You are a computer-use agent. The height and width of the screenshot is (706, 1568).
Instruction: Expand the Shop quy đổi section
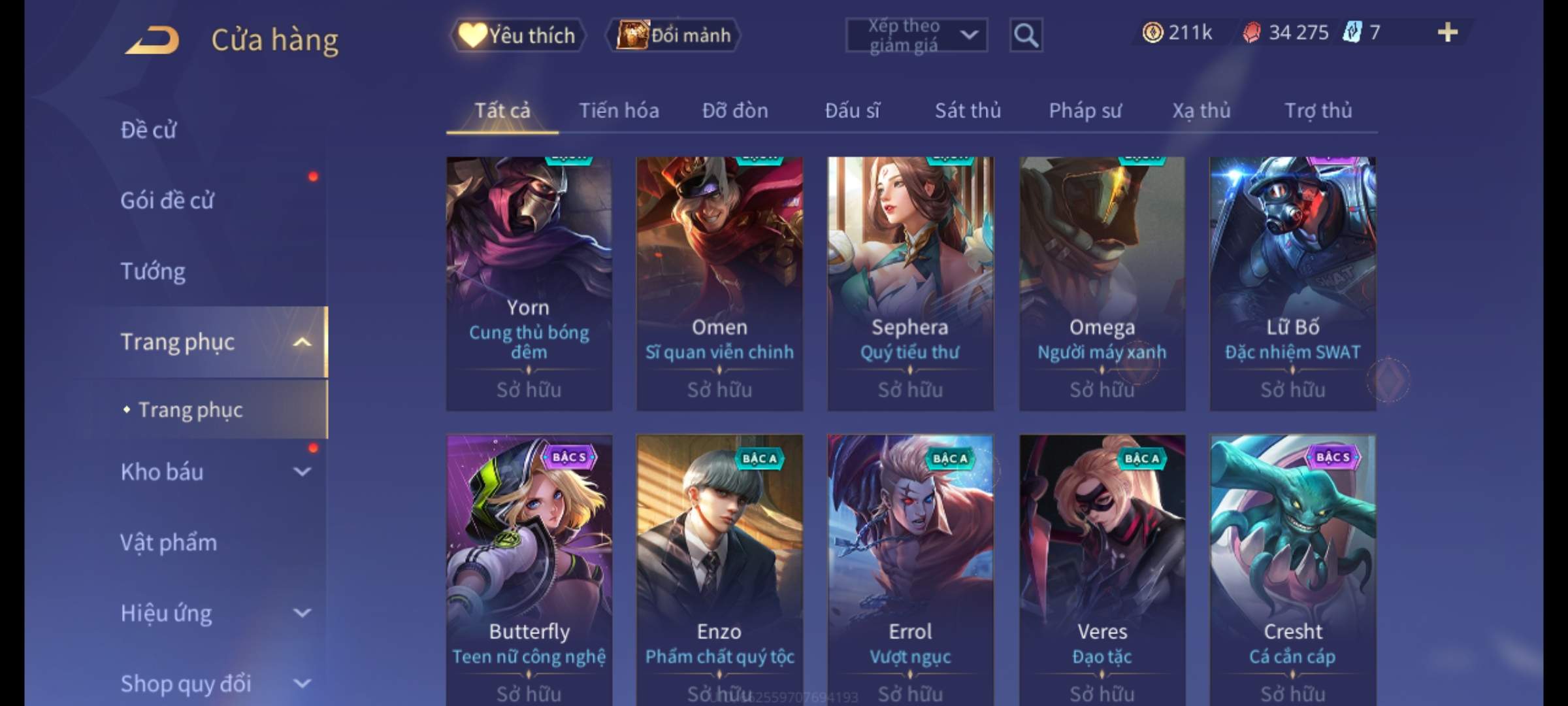[302, 684]
